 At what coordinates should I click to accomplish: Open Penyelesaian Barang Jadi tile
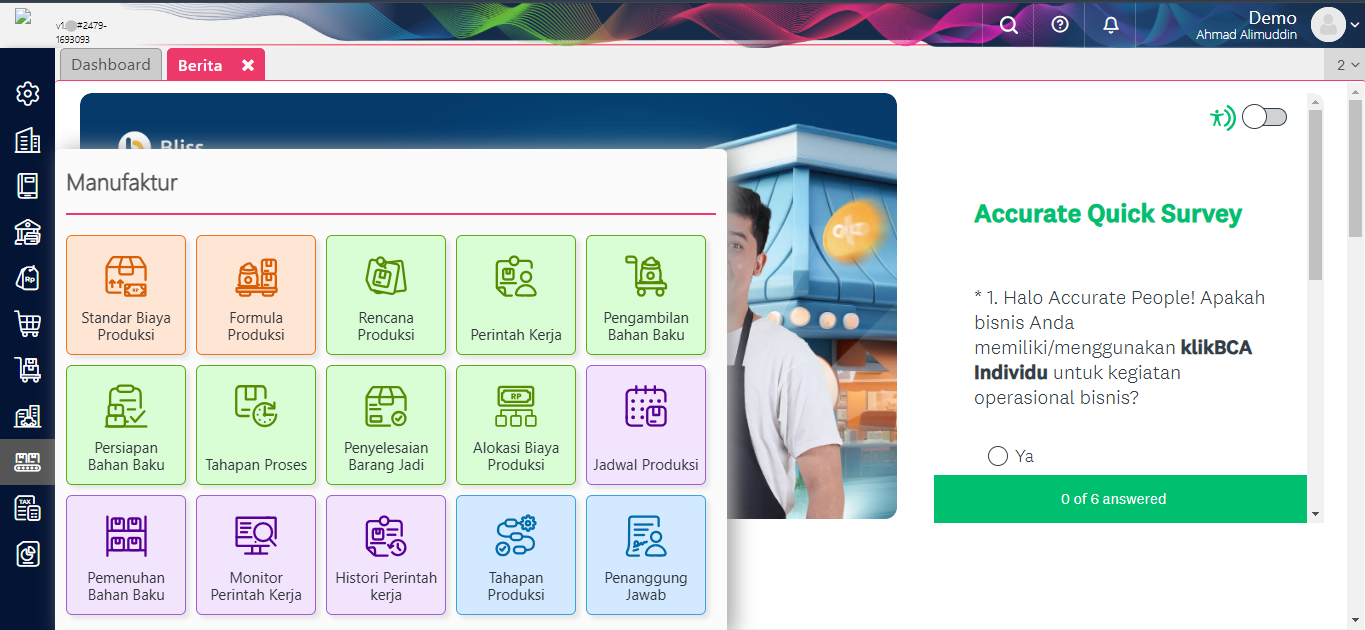(386, 425)
